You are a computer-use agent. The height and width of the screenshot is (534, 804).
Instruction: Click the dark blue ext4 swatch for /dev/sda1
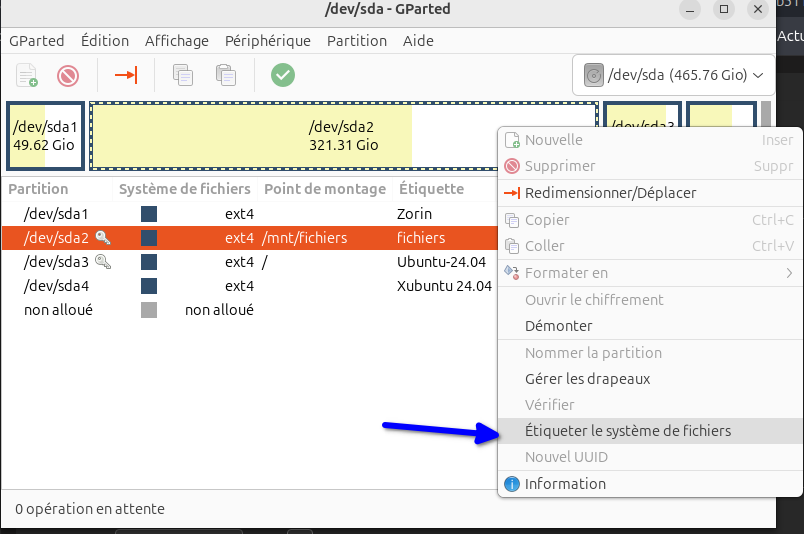point(149,214)
